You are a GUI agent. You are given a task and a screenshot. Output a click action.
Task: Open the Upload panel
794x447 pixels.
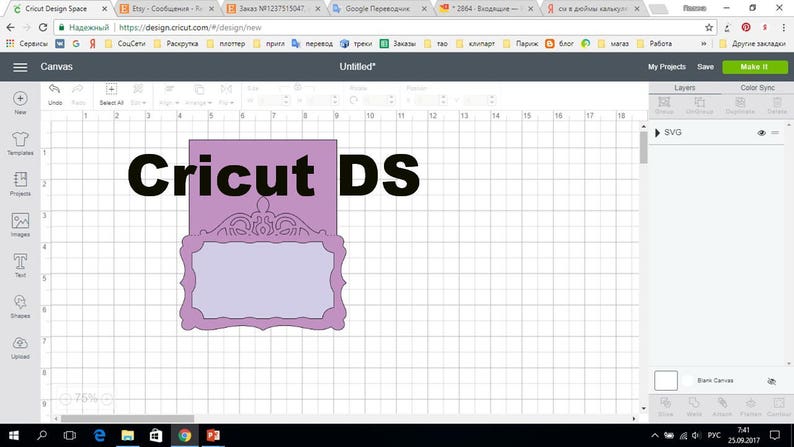pos(20,347)
